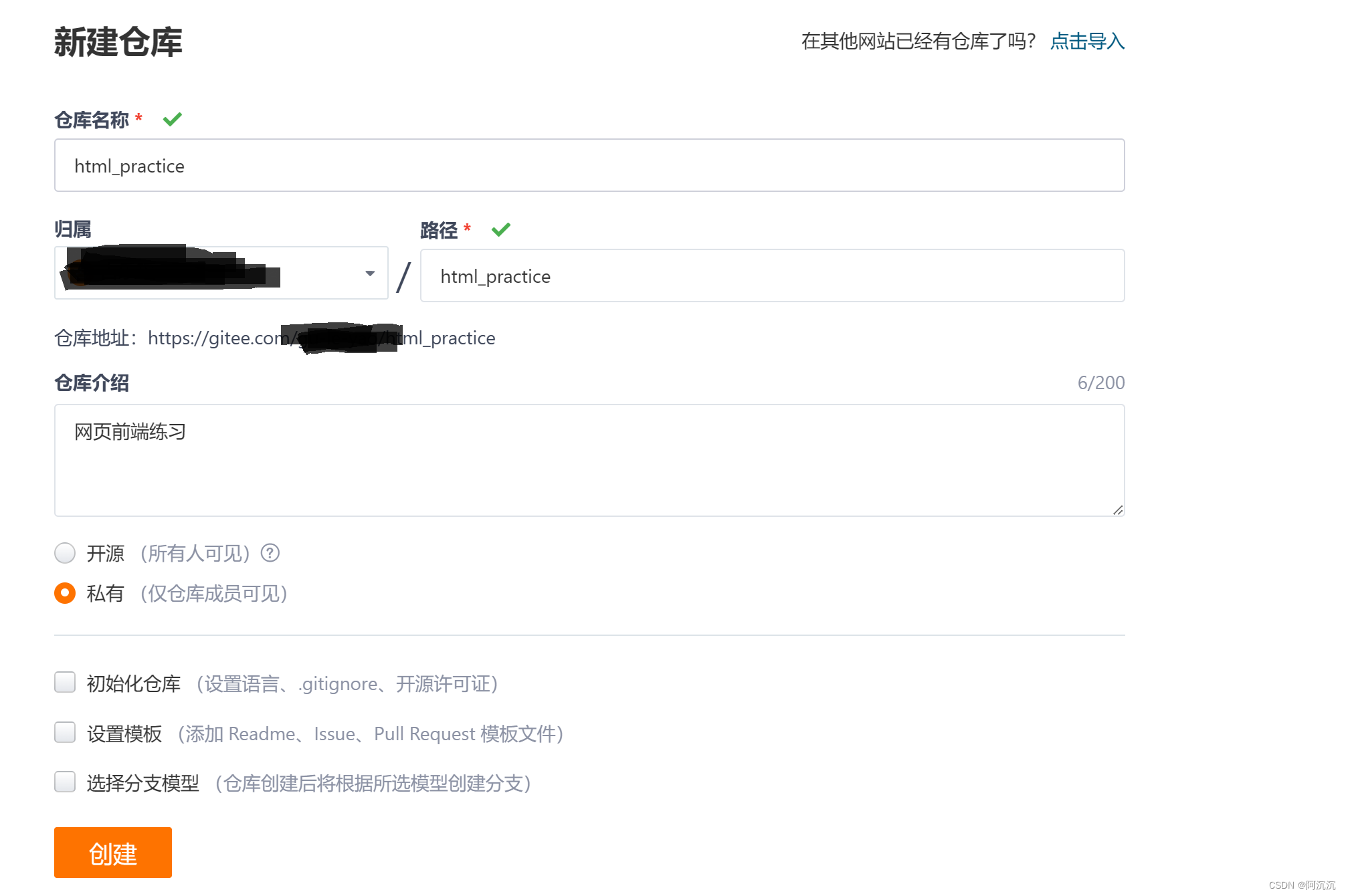Click into the 路径 path input
1346x896 pixels.
[x=772, y=276]
